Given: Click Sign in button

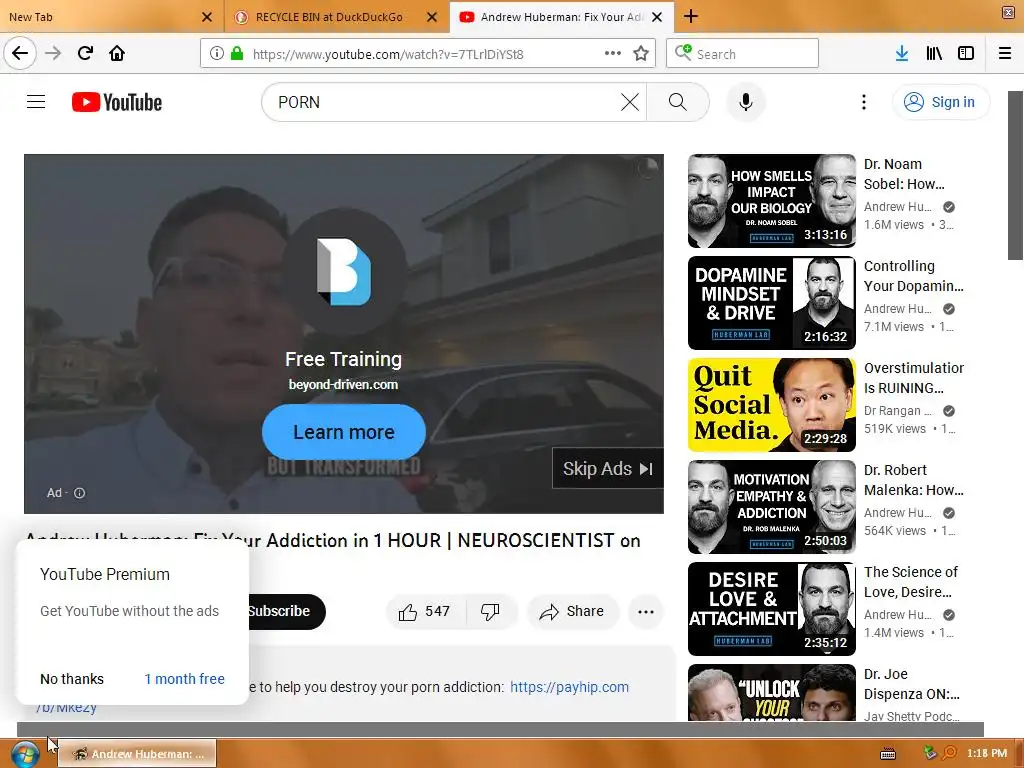Looking at the screenshot, I should pyautogui.click(x=940, y=102).
